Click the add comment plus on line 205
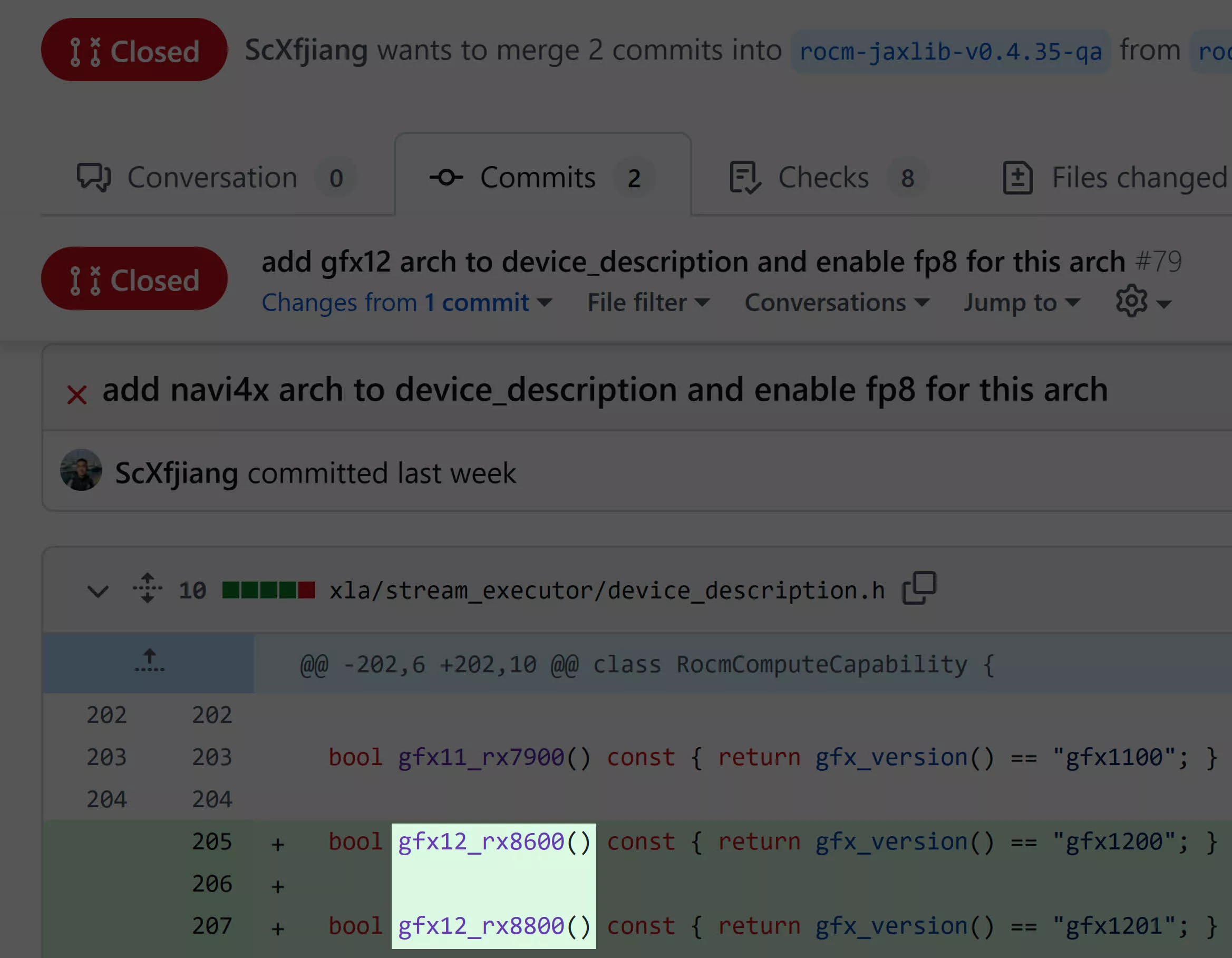The height and width of the screenshot is (958, 1232). (x=277, y=845)
